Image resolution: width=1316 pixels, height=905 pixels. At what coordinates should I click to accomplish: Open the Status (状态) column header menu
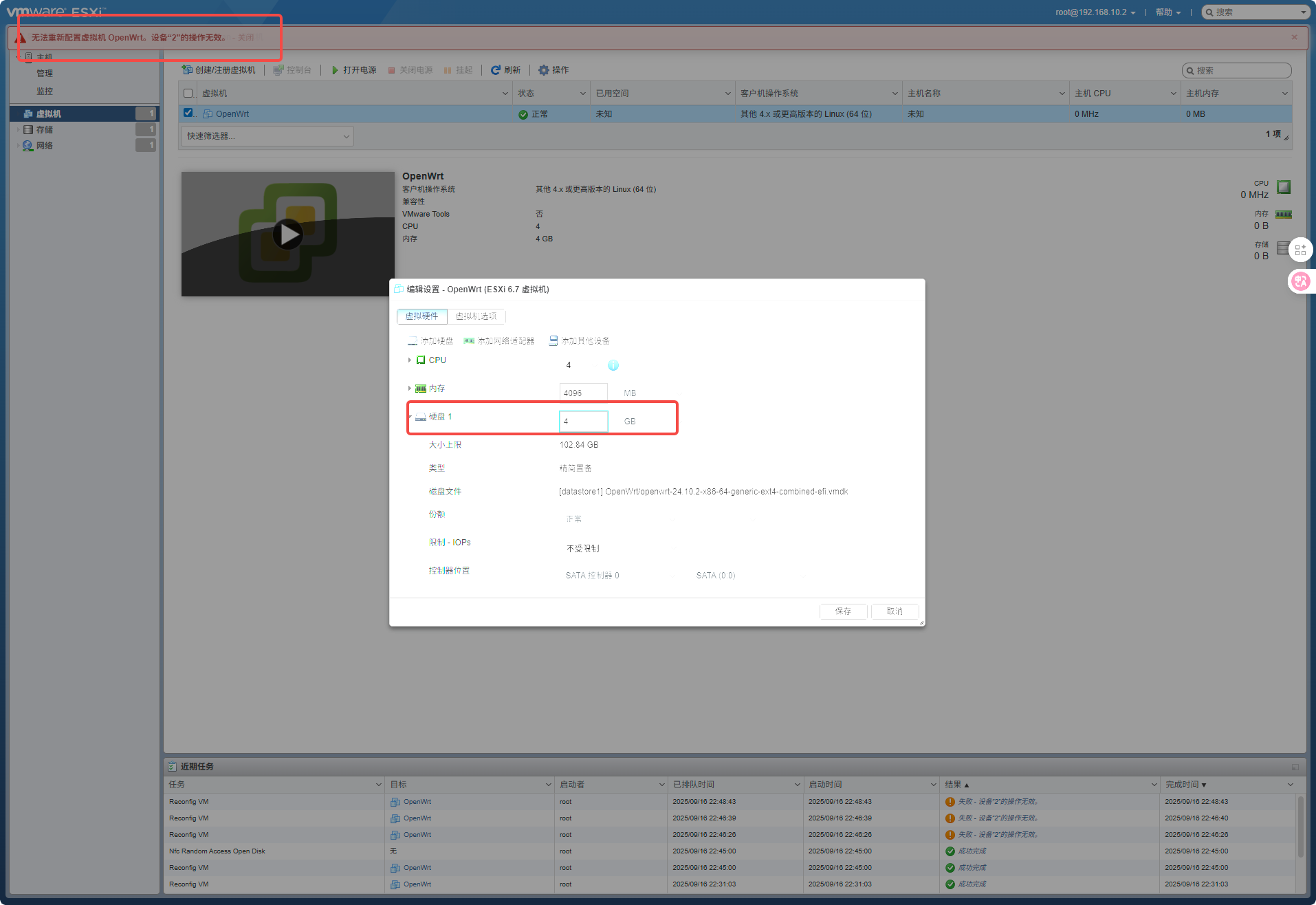tap(583, 94)
